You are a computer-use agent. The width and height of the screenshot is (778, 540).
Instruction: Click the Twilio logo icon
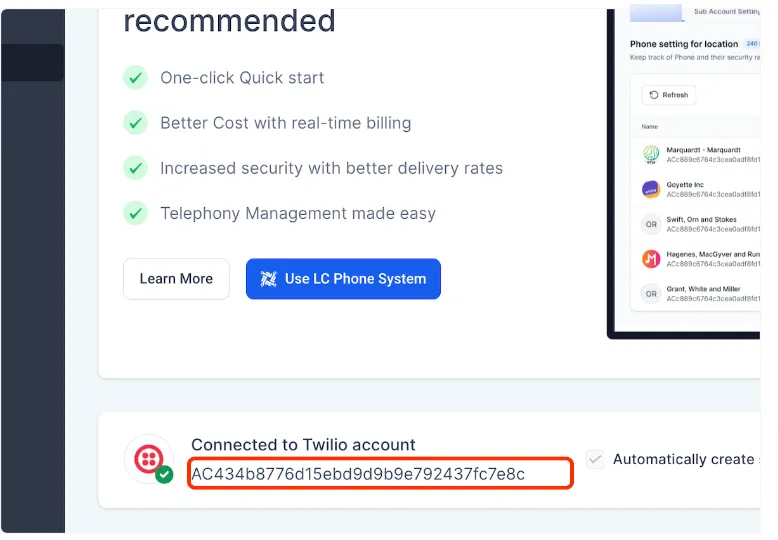coord(148,458)
